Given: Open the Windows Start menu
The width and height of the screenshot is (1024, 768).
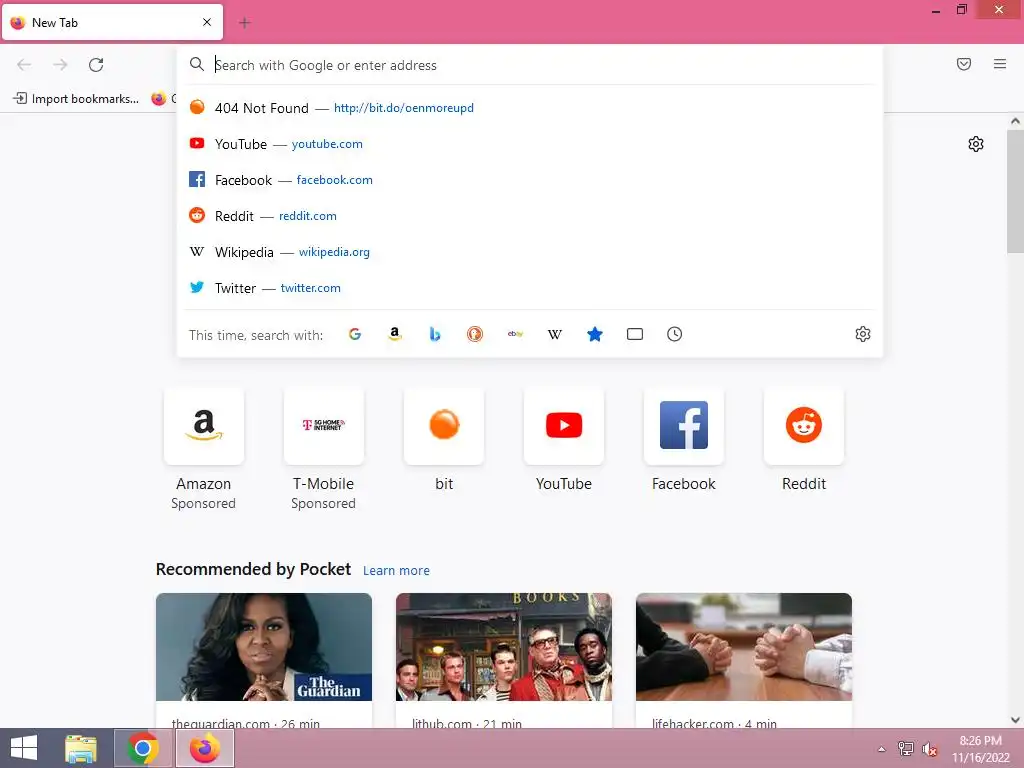Looking at the screenshot, I should click(x=24, y=748).
